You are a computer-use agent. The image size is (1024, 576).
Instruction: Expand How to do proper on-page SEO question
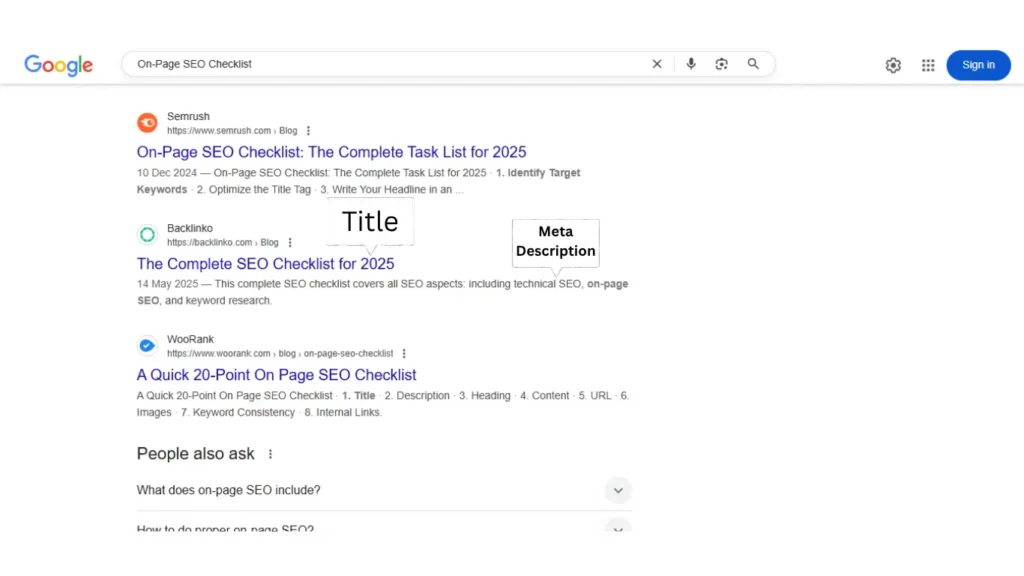click(x=618, y=526)
